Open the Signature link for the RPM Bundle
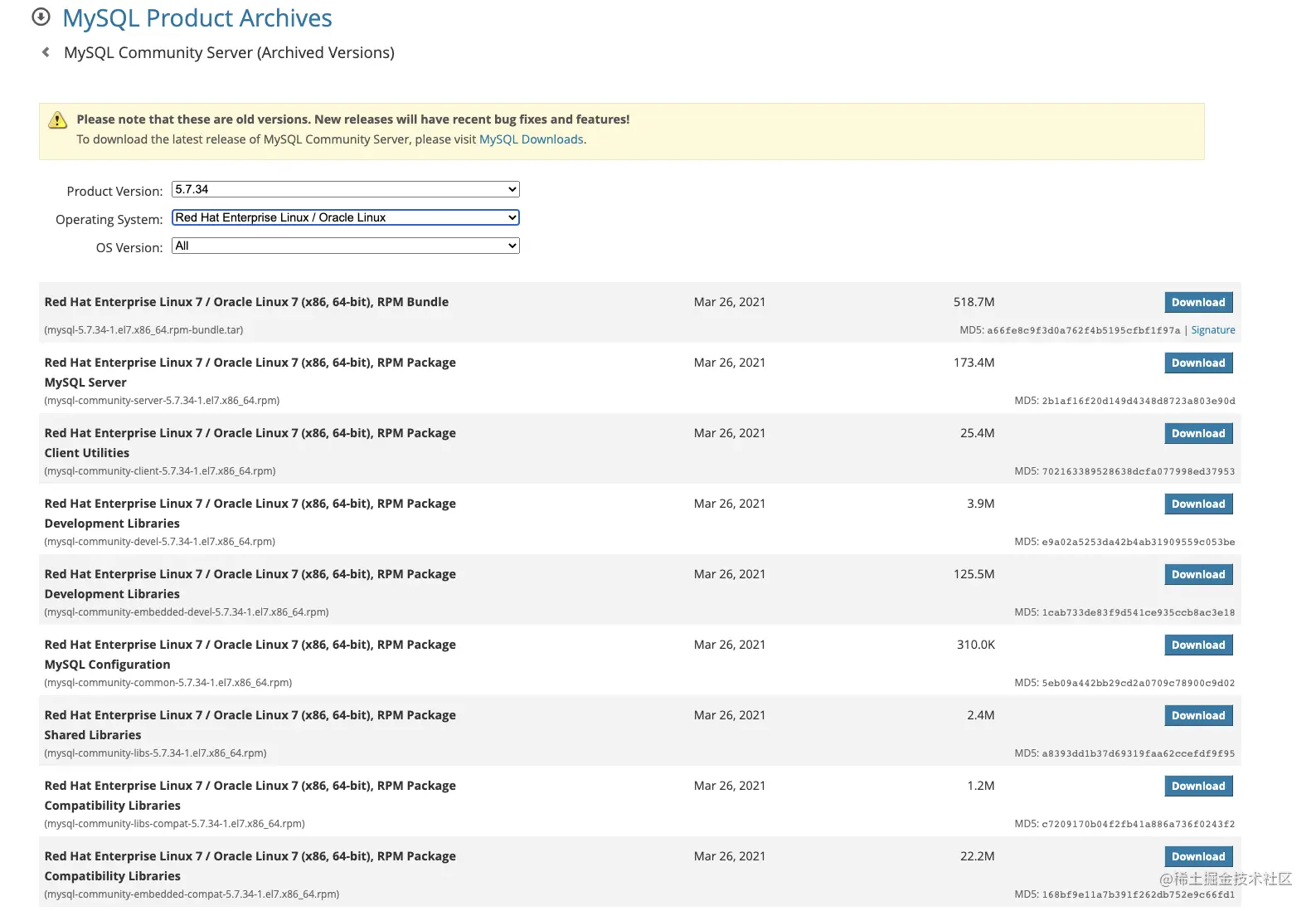Image resolution: width=1316 pixels, height=911 pixels. 1213,330
